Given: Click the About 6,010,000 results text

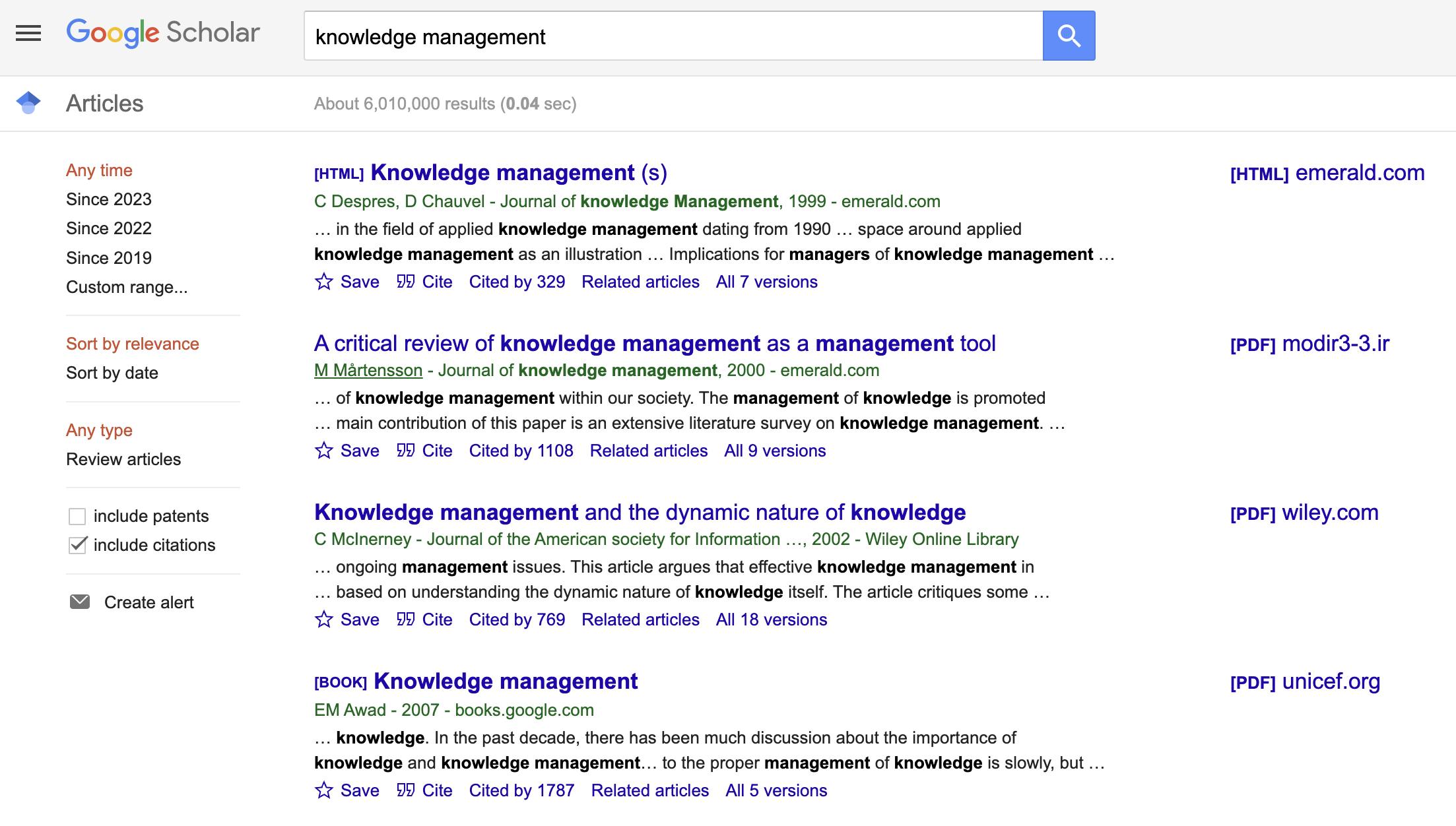Looking at the screenshot, I should (446, 104).
